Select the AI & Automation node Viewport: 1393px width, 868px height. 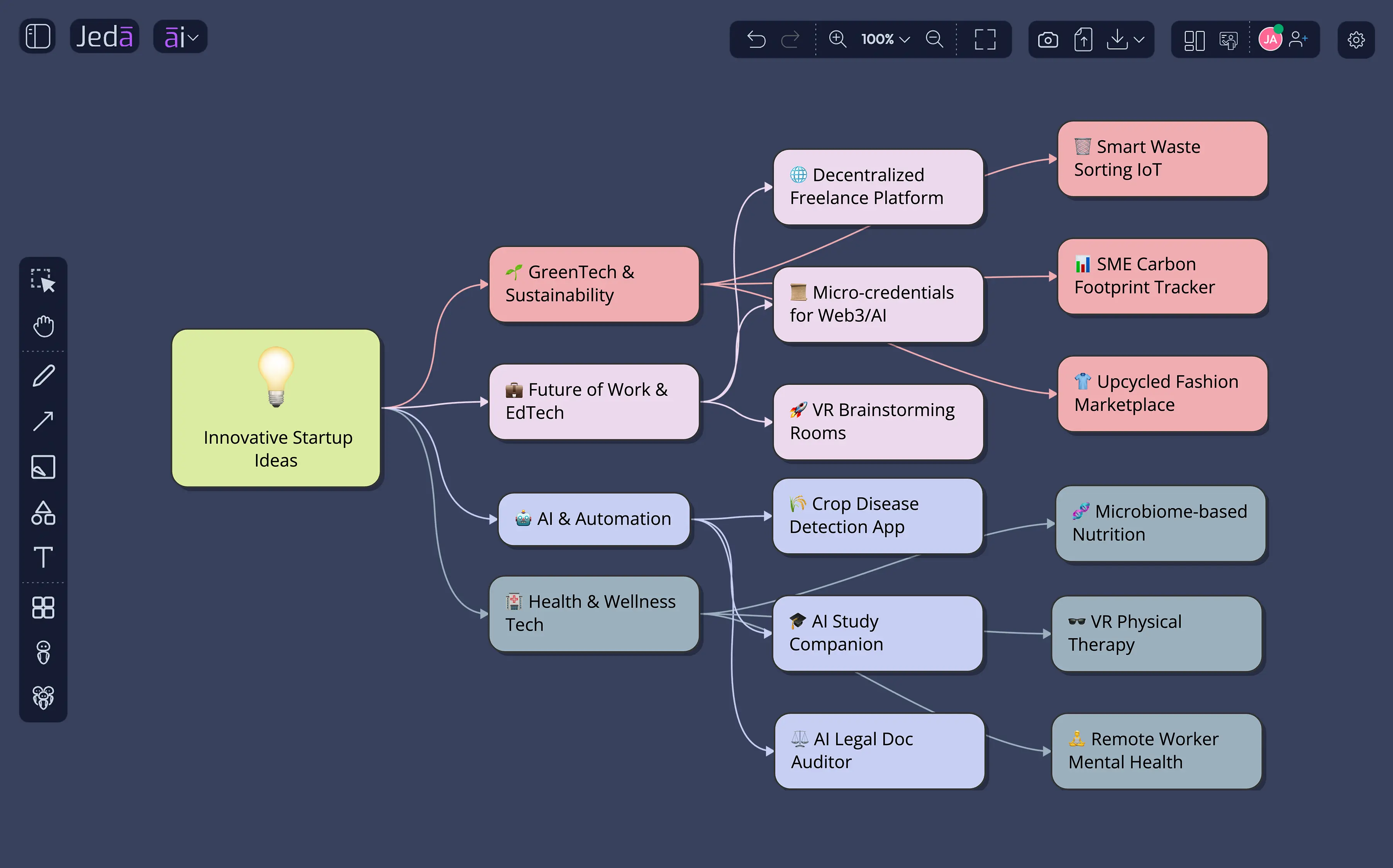tap(594, 519)
